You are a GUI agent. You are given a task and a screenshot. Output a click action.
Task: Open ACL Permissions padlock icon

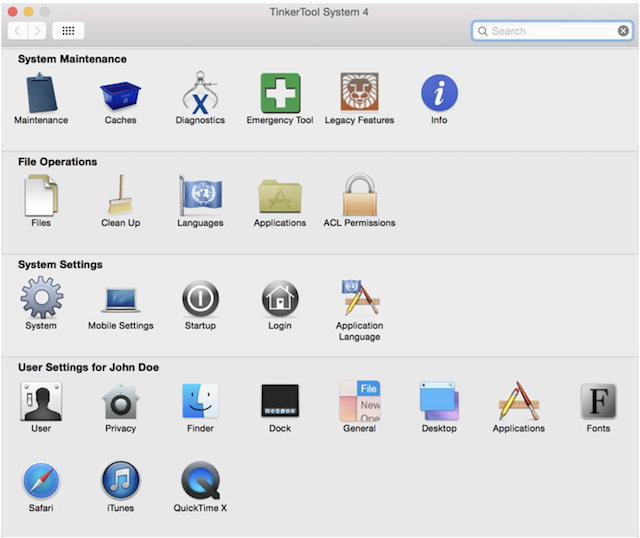coord(359,196)
